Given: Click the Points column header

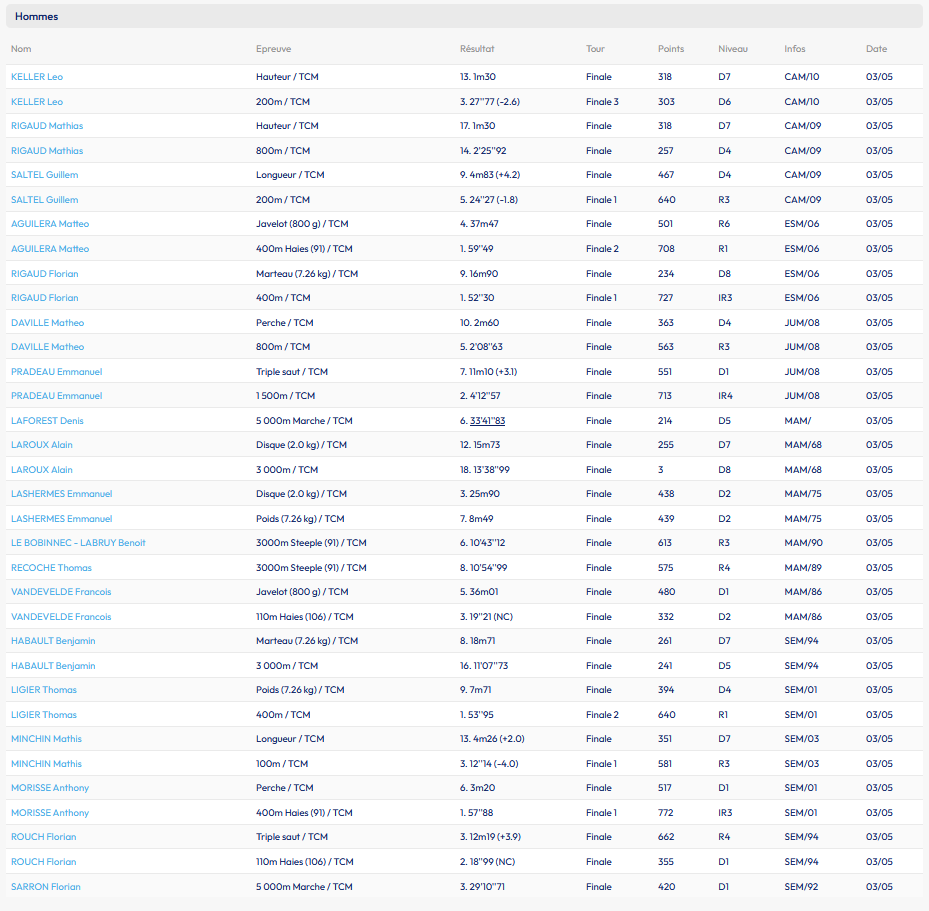Looking at the screenshot, I should point(671,49).
